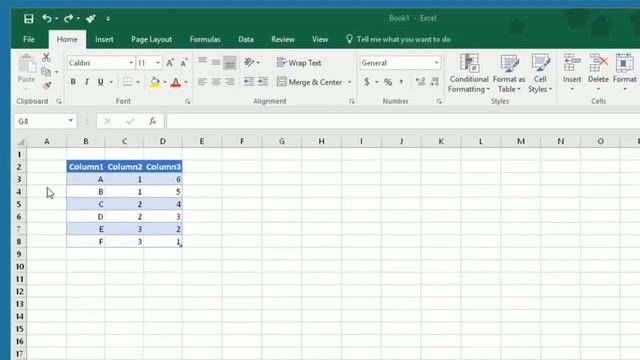Viewport: 640px width, 360px height.
Task: Select the Column1 header cell
Action: click(86, 167)
